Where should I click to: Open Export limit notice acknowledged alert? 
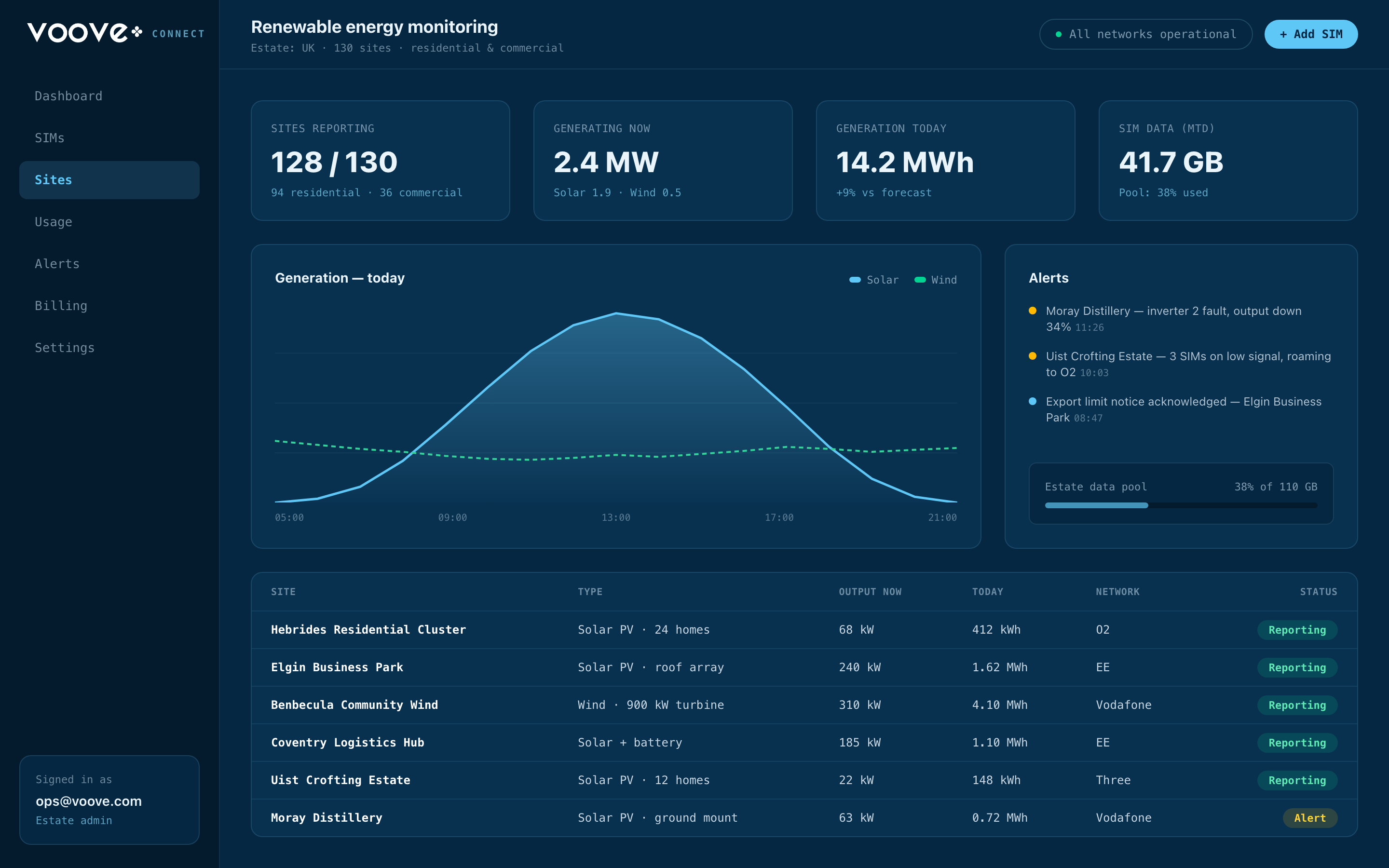[1181, 409]
